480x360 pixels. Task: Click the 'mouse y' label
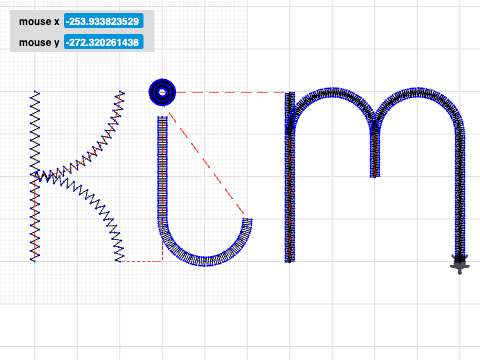pos(39,43)
